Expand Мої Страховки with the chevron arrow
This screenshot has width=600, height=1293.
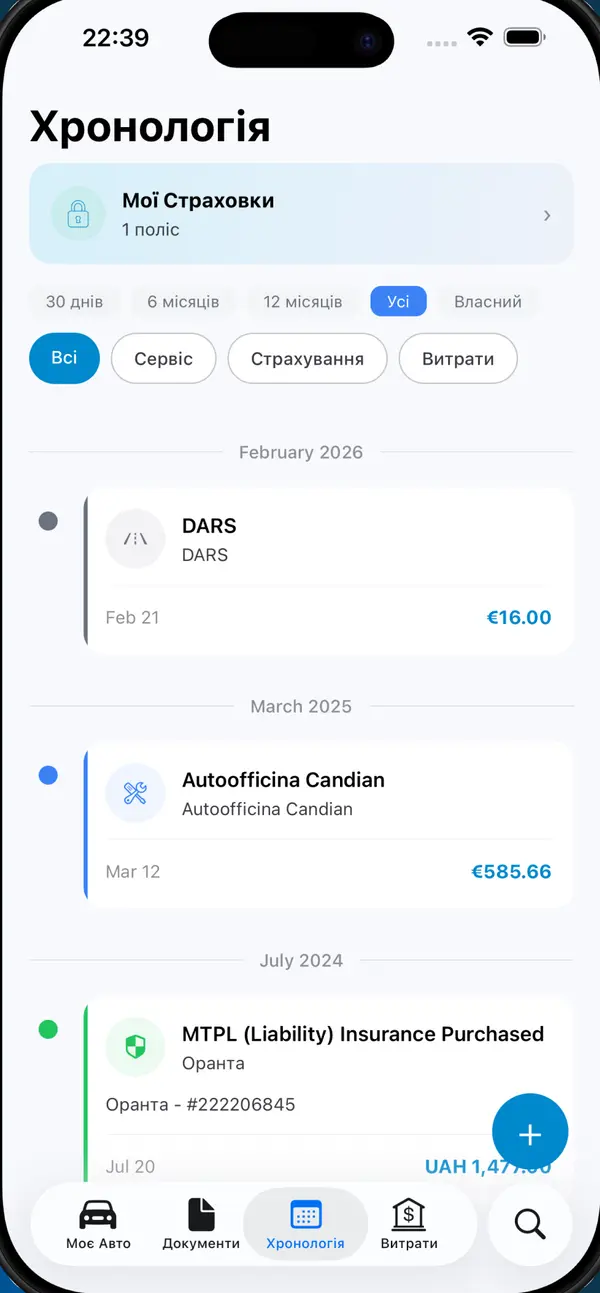coord(547,215)
